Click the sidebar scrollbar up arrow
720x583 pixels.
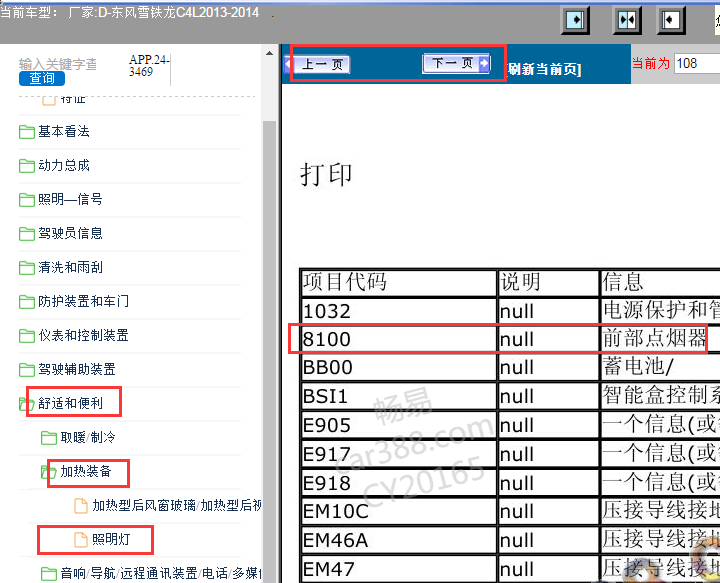point(270,54)
